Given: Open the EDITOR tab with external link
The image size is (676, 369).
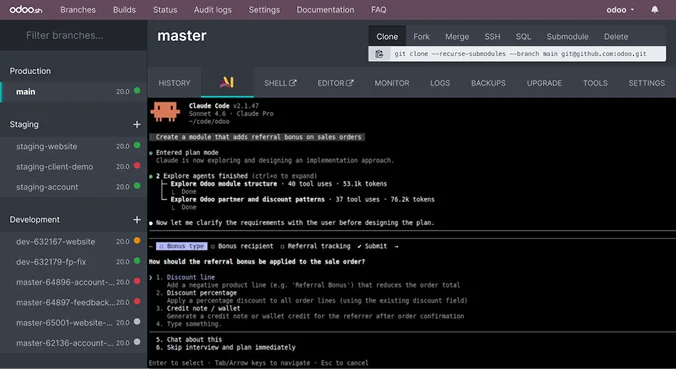Looking at the screenshot, I should click(x=335, y=83).
